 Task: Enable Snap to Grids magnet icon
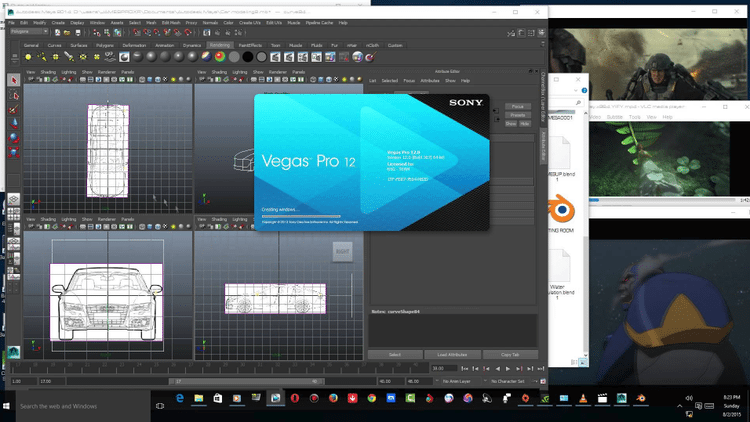(137, 33)
